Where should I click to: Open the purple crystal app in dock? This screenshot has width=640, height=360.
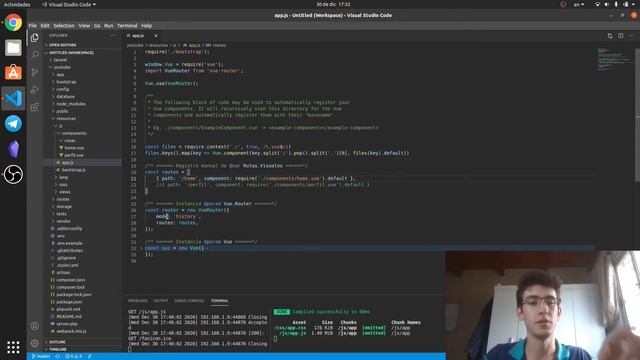(13, 149)
